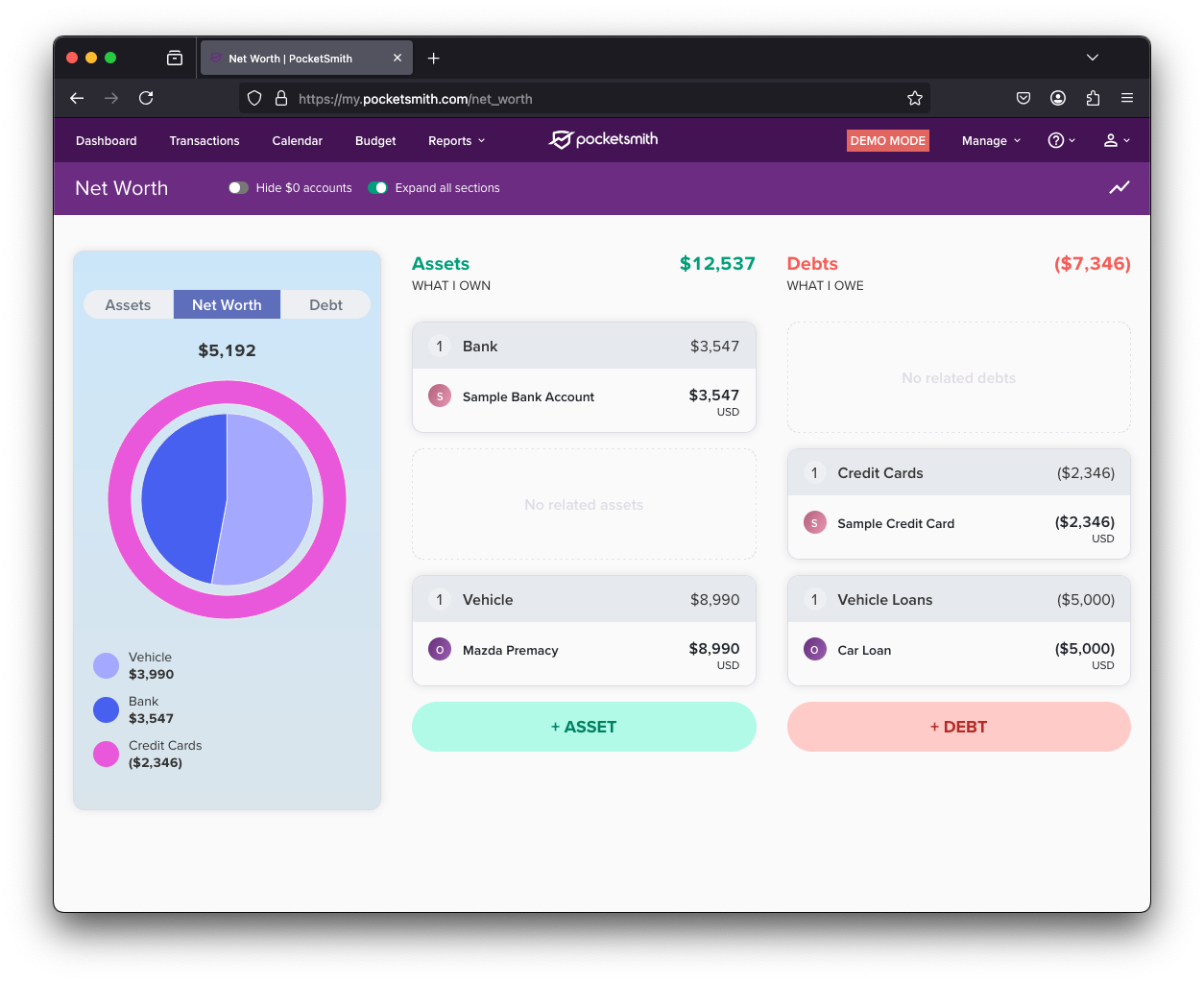1204x983 pixels.
Task: Bookmark this page with star icon
Action: pyautogui.click(x=914, y=98)
